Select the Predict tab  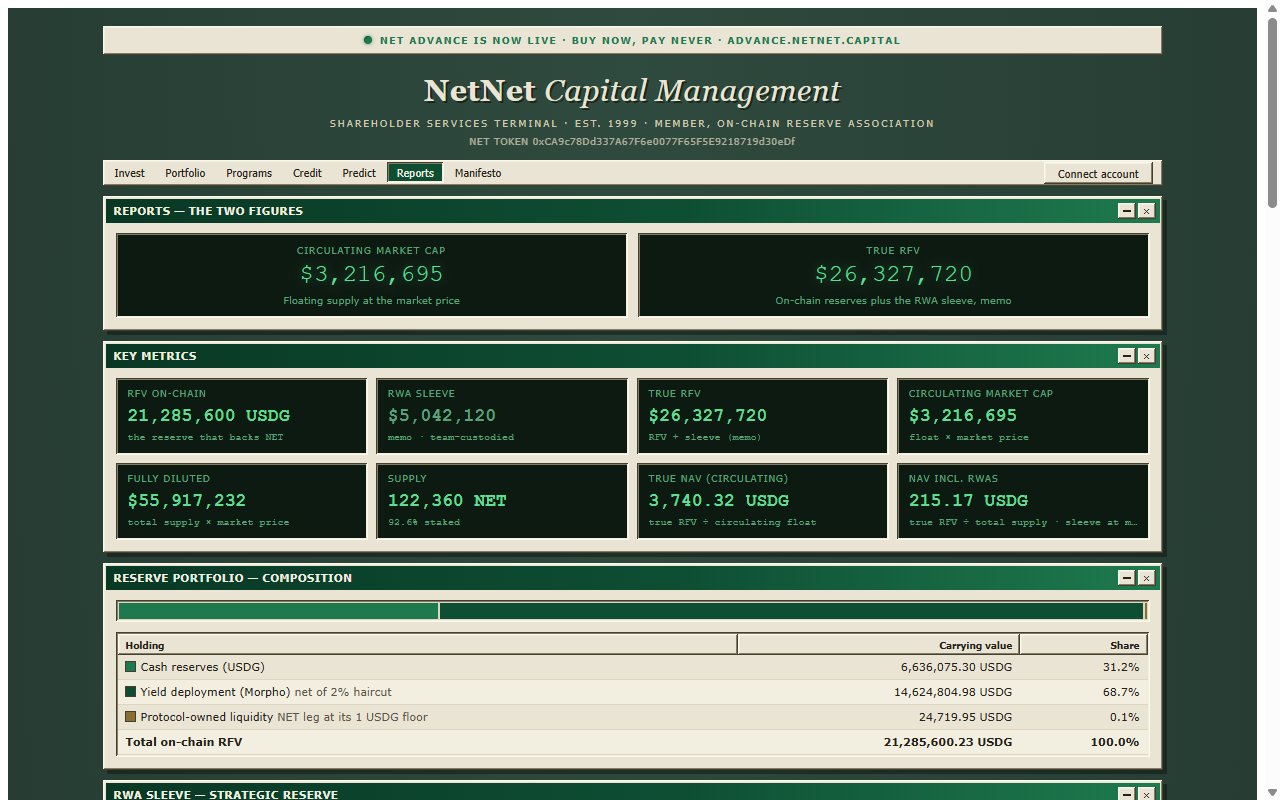click(359, 173)
